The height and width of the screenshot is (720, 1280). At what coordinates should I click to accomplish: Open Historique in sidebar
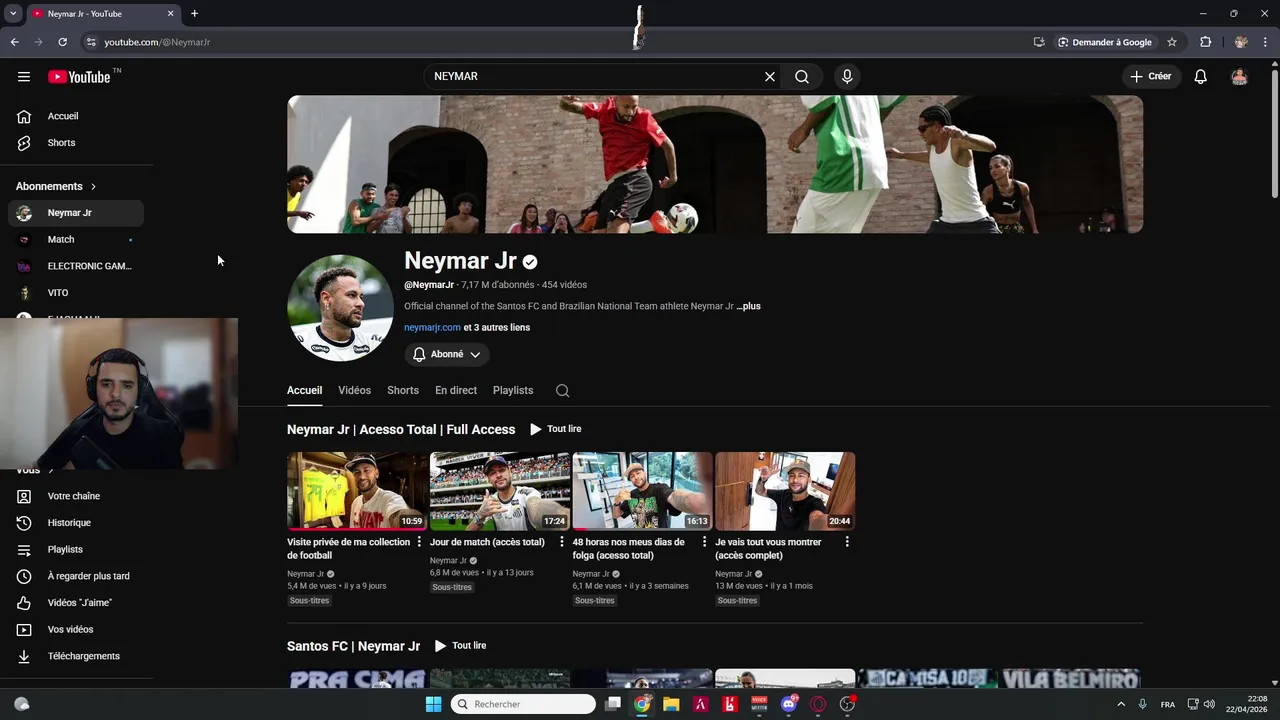pyautogui.click(x=76, y=523)
